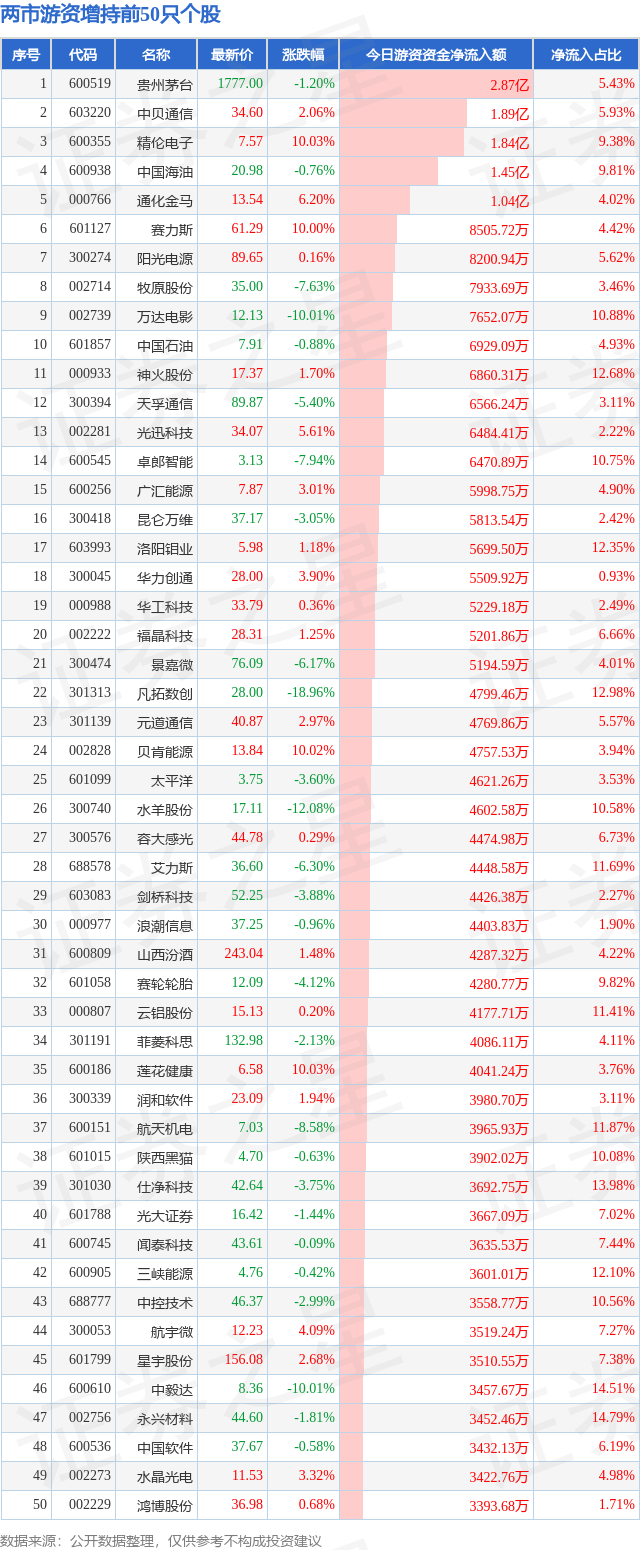Click price 89.87 for 天孚通信
This screenshot has height=1550, width=640.
tap(247, 403)
